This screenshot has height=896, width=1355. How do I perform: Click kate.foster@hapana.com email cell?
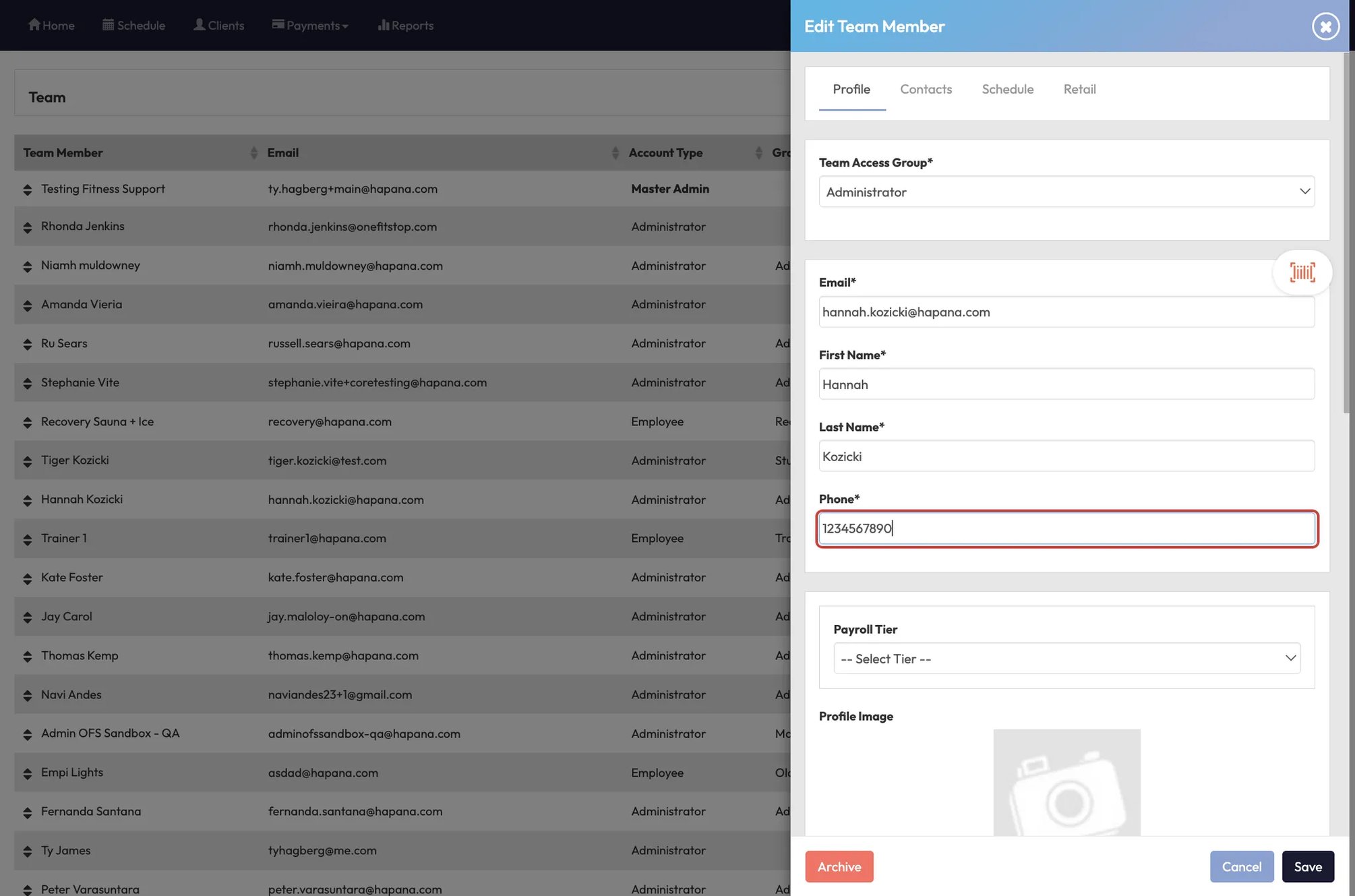click(336, 578)
